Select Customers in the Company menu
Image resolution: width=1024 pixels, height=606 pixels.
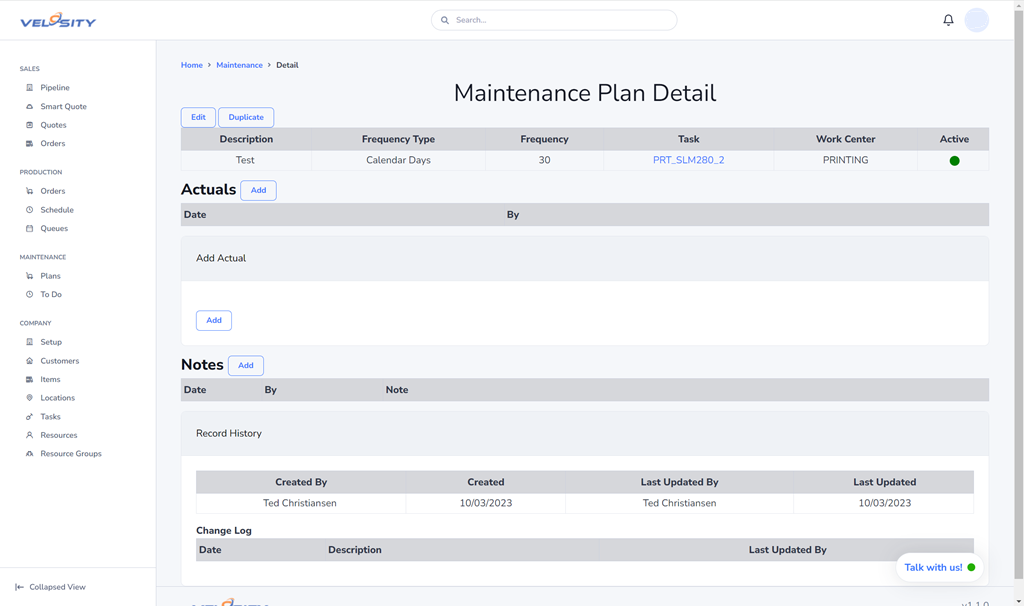point(59,361)
